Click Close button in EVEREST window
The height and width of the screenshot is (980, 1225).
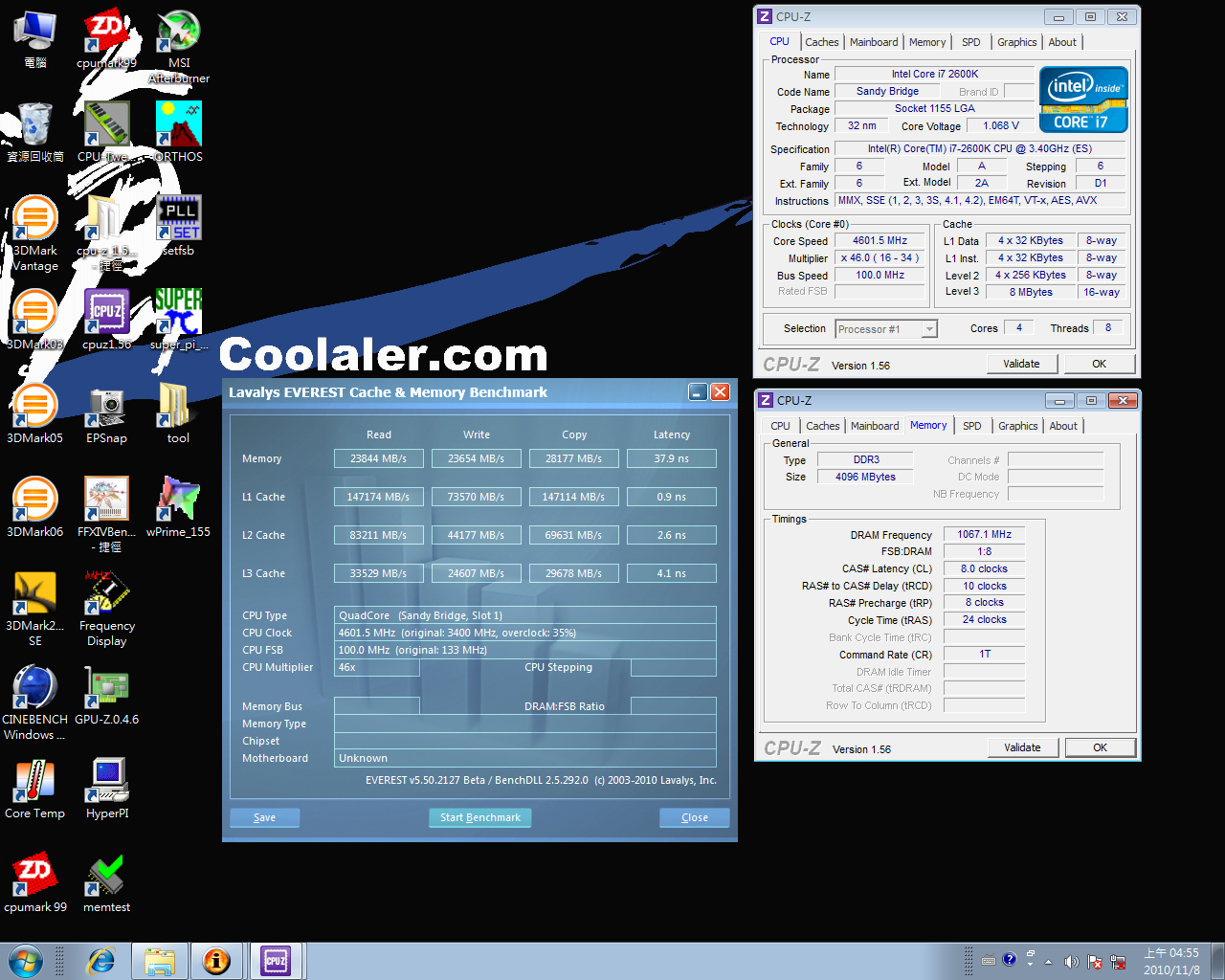coord(694,817)
